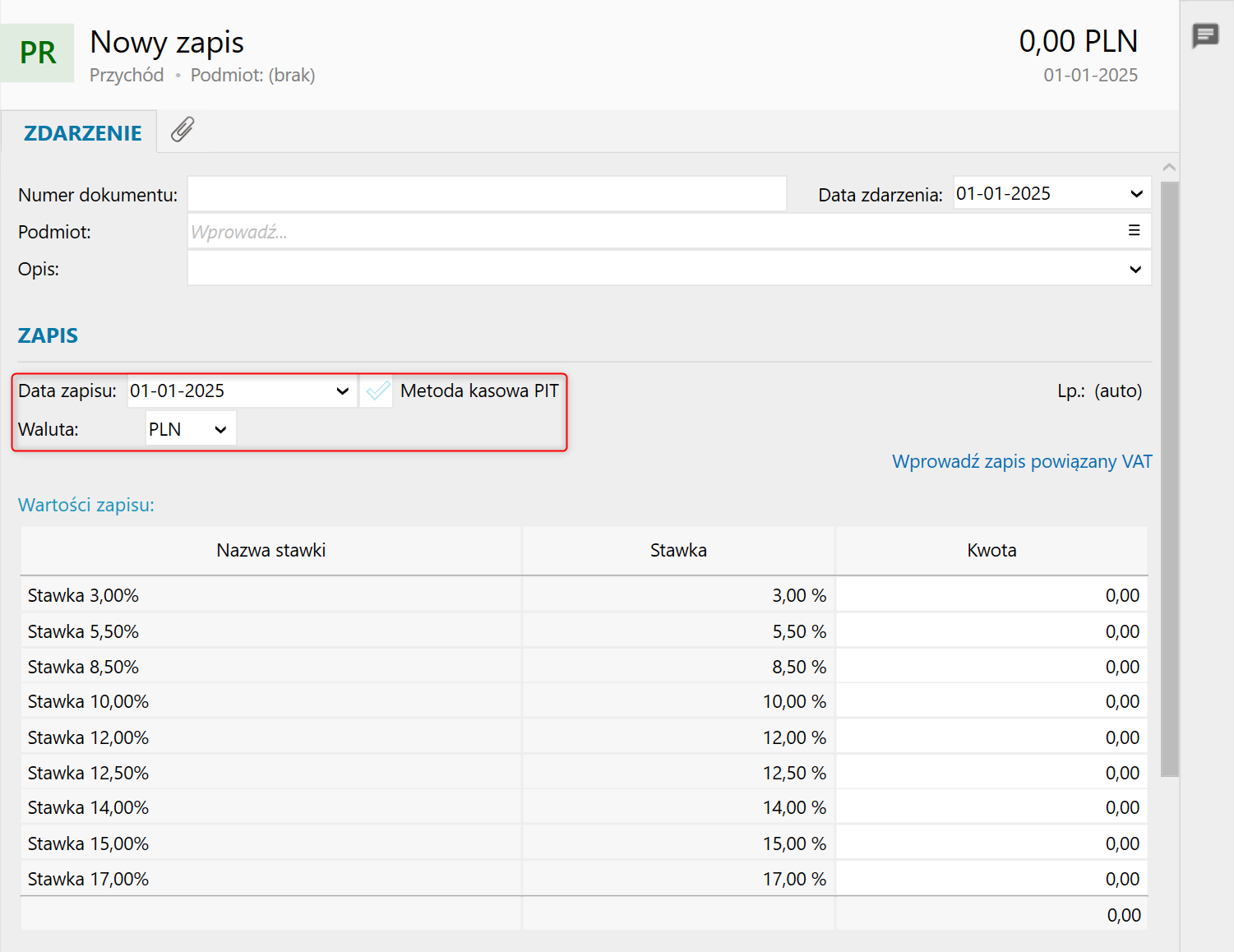Select the Stawka 10,00% row
This screenshot has height=952, width=1234.
tap(270, 702)
